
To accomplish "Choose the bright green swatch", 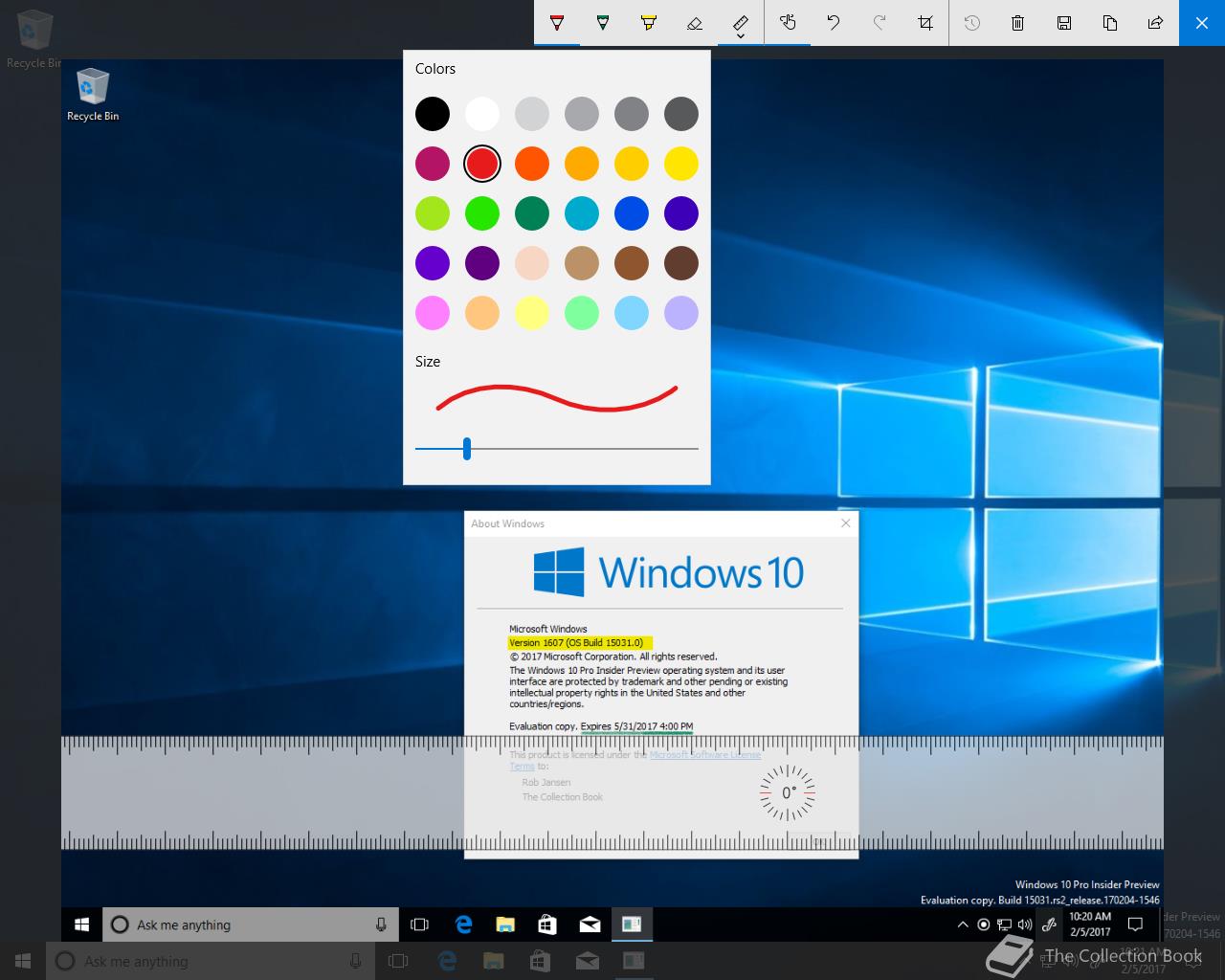I will (482, 213).
